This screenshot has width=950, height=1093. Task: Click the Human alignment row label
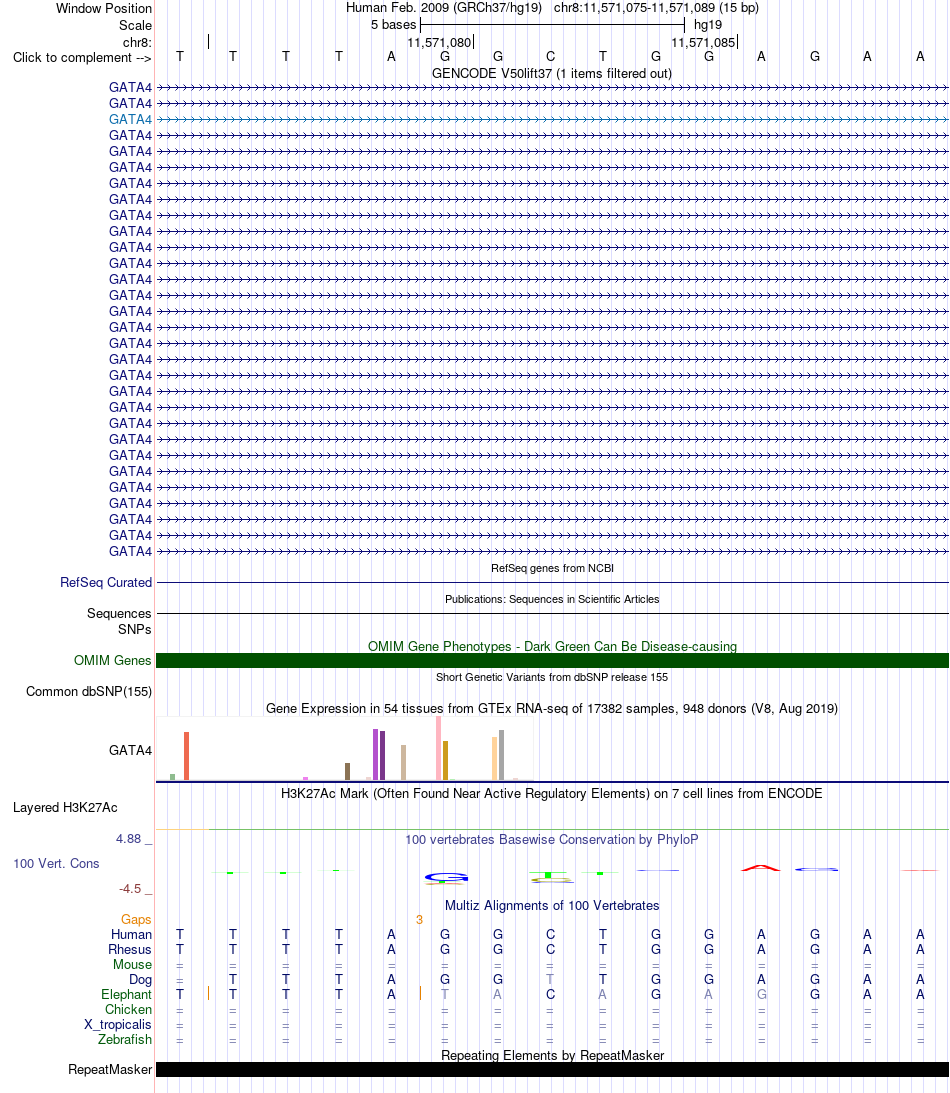tap(131, 935)
